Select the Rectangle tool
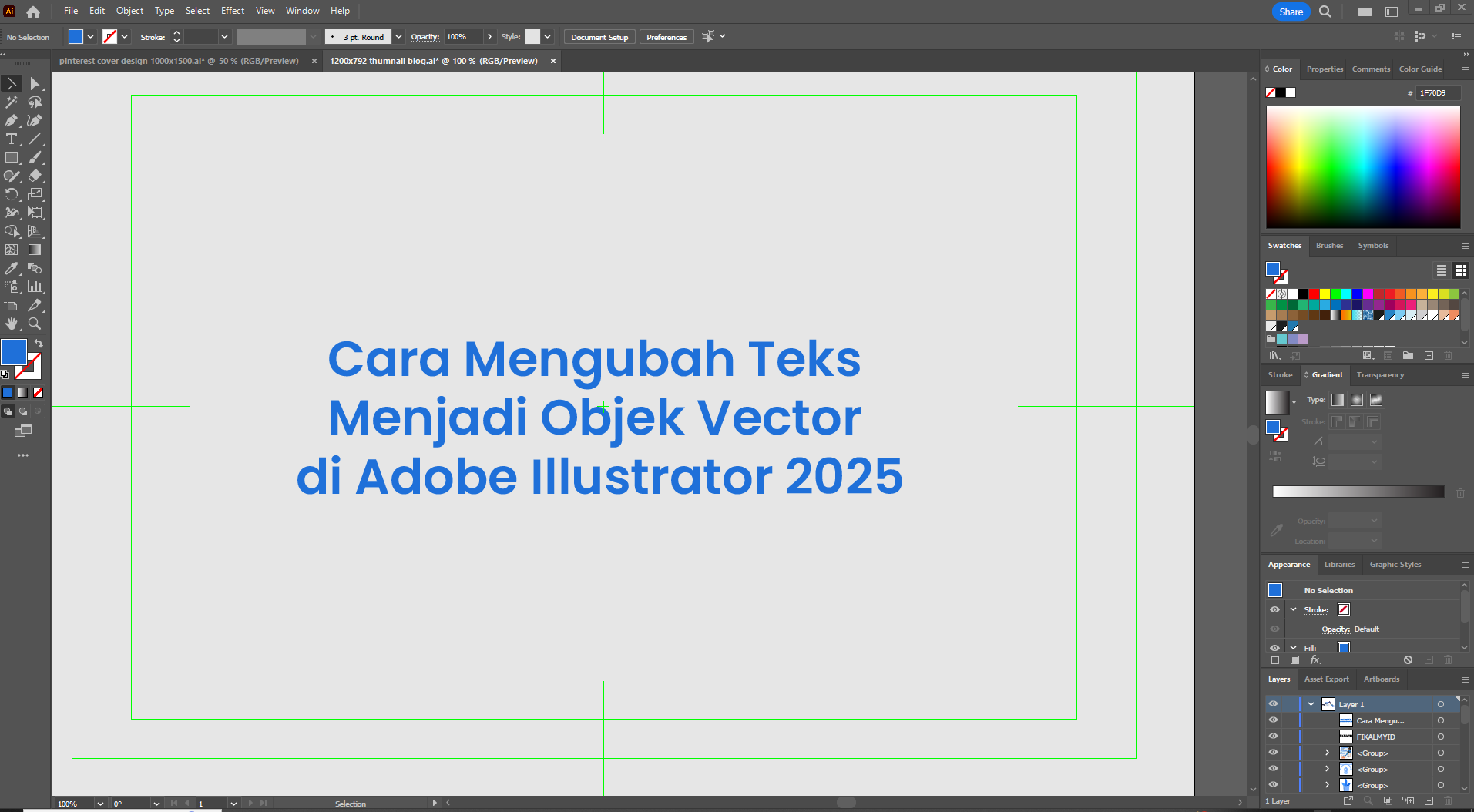 click(x=12, y=157)
